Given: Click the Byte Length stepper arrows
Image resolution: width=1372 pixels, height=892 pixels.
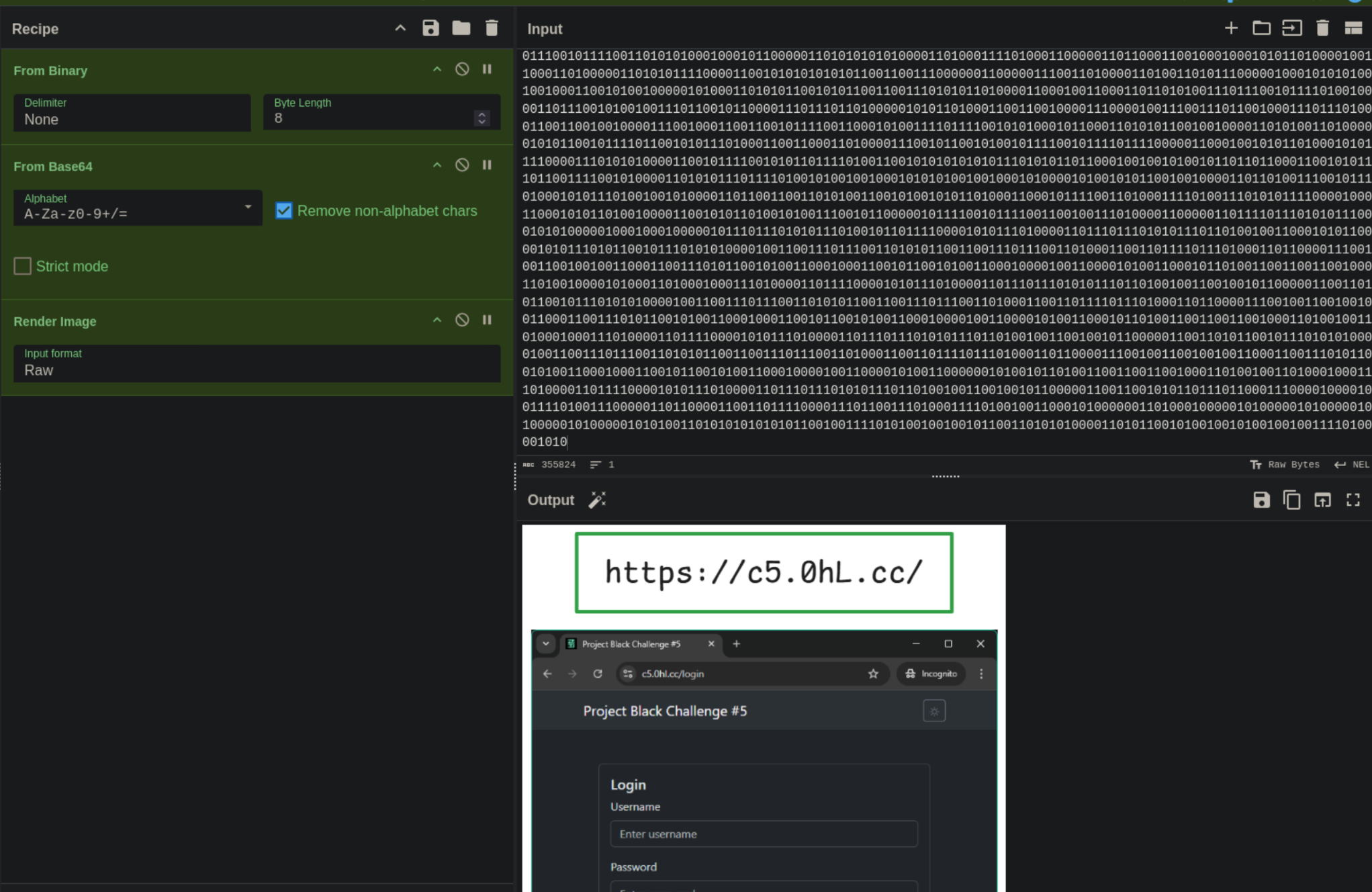Looking at the screenshot, I should point(482,118).
